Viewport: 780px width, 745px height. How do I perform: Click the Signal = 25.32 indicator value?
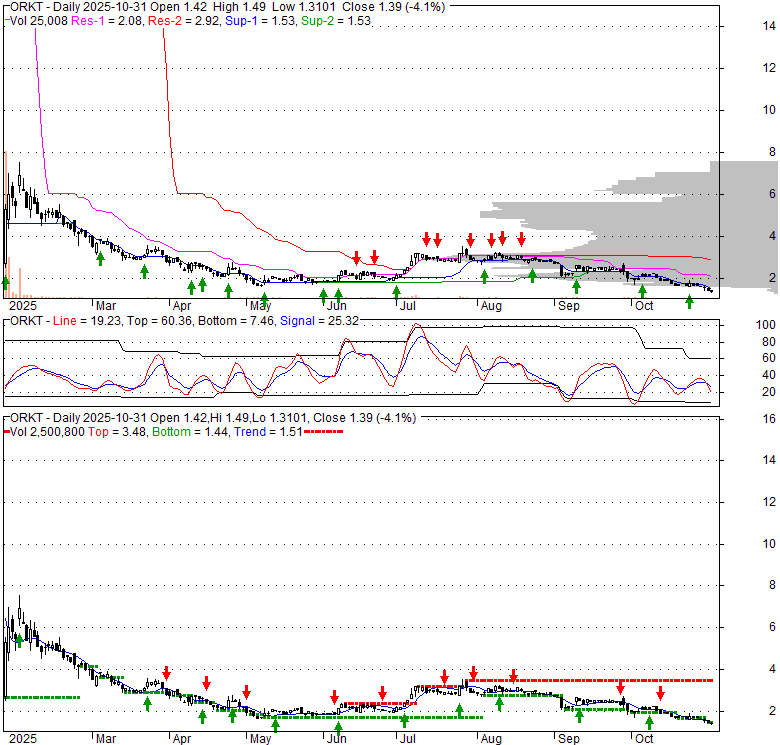(x=319, y=321)
